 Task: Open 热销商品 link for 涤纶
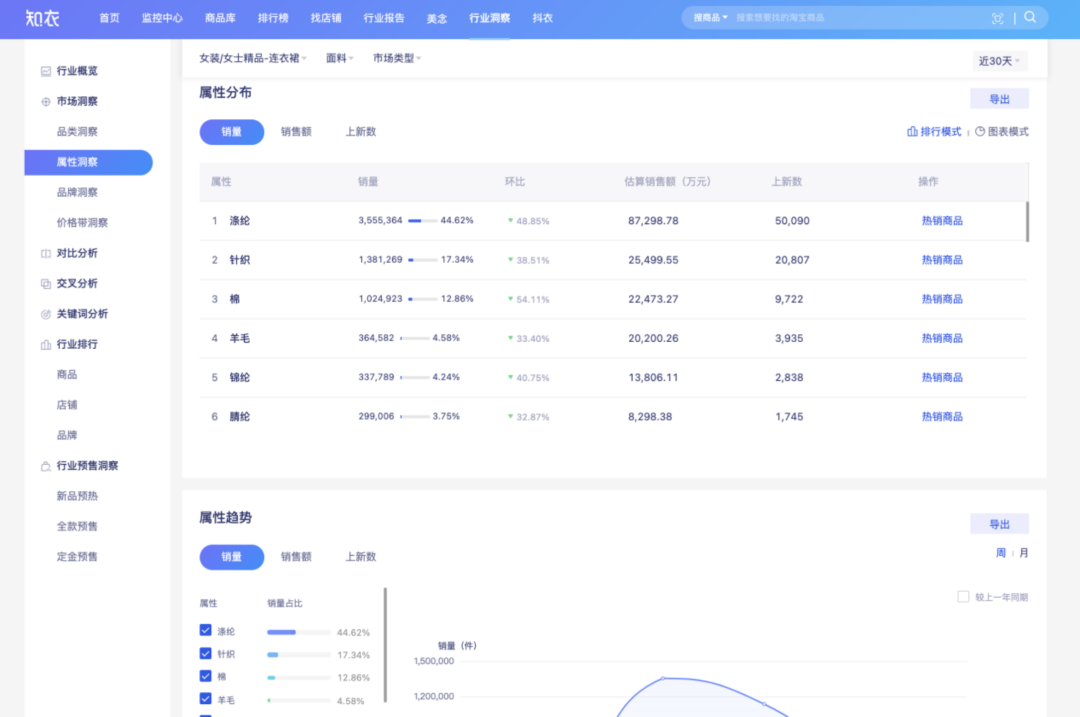coord(942,221)
